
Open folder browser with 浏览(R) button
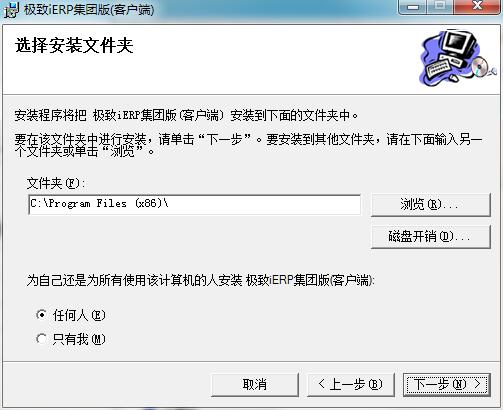click(431, 204)
